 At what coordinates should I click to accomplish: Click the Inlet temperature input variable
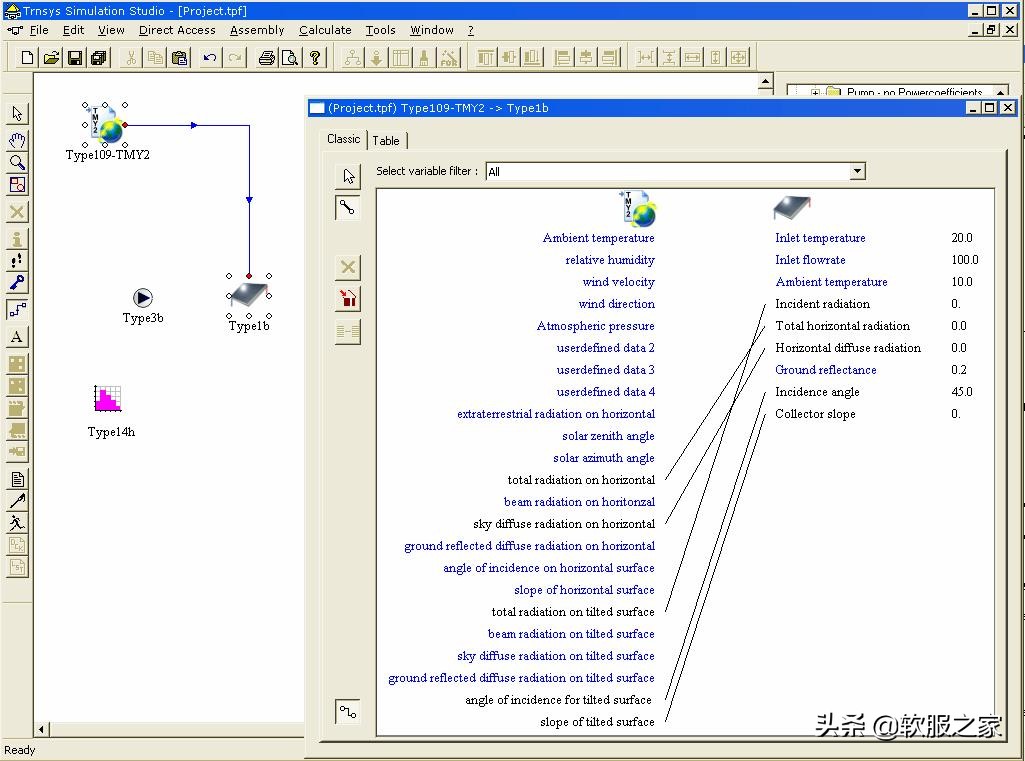coord(820,238)
